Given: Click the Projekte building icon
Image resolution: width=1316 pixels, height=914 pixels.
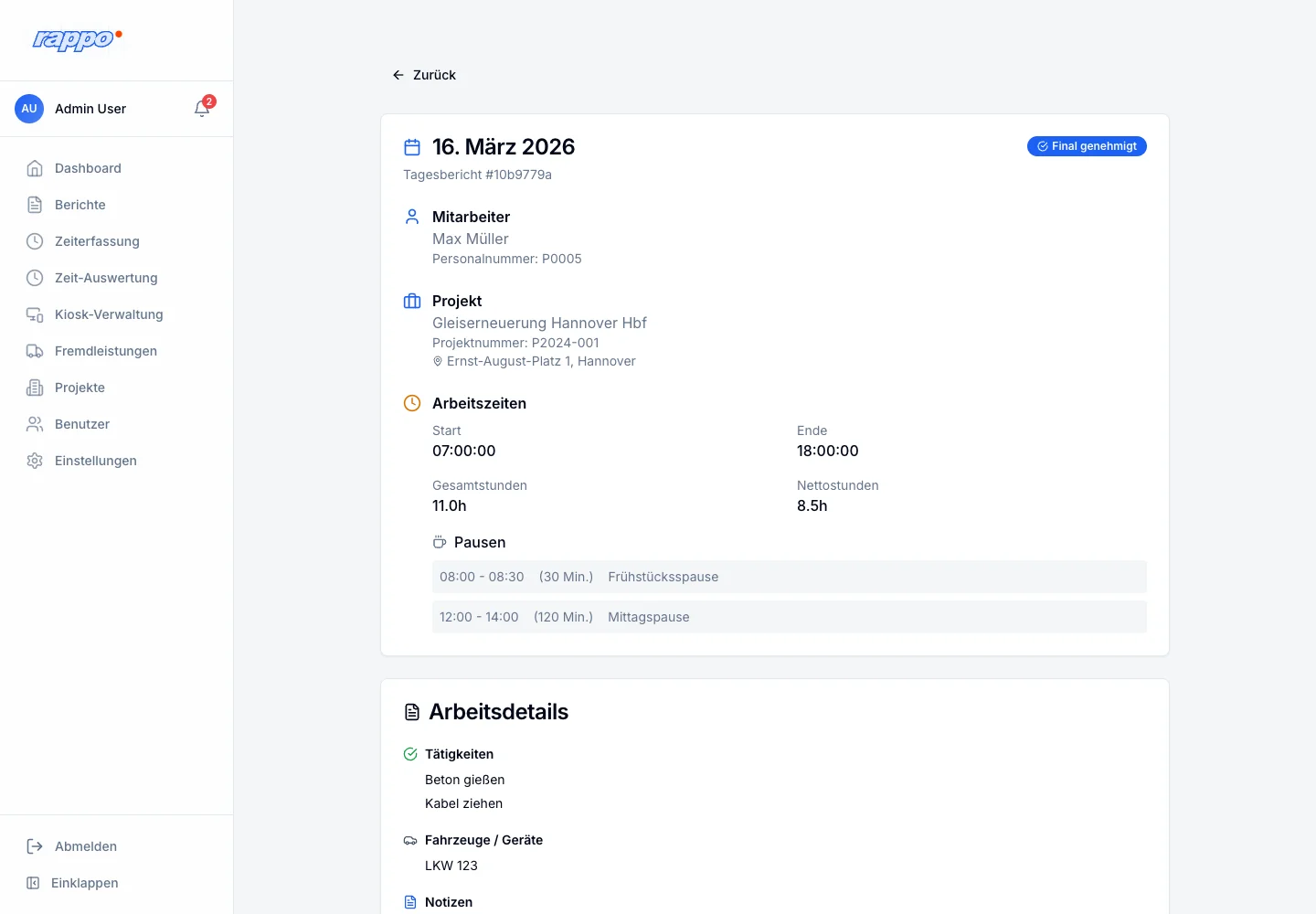Looking at the screenshot, I should click(35, 388).
